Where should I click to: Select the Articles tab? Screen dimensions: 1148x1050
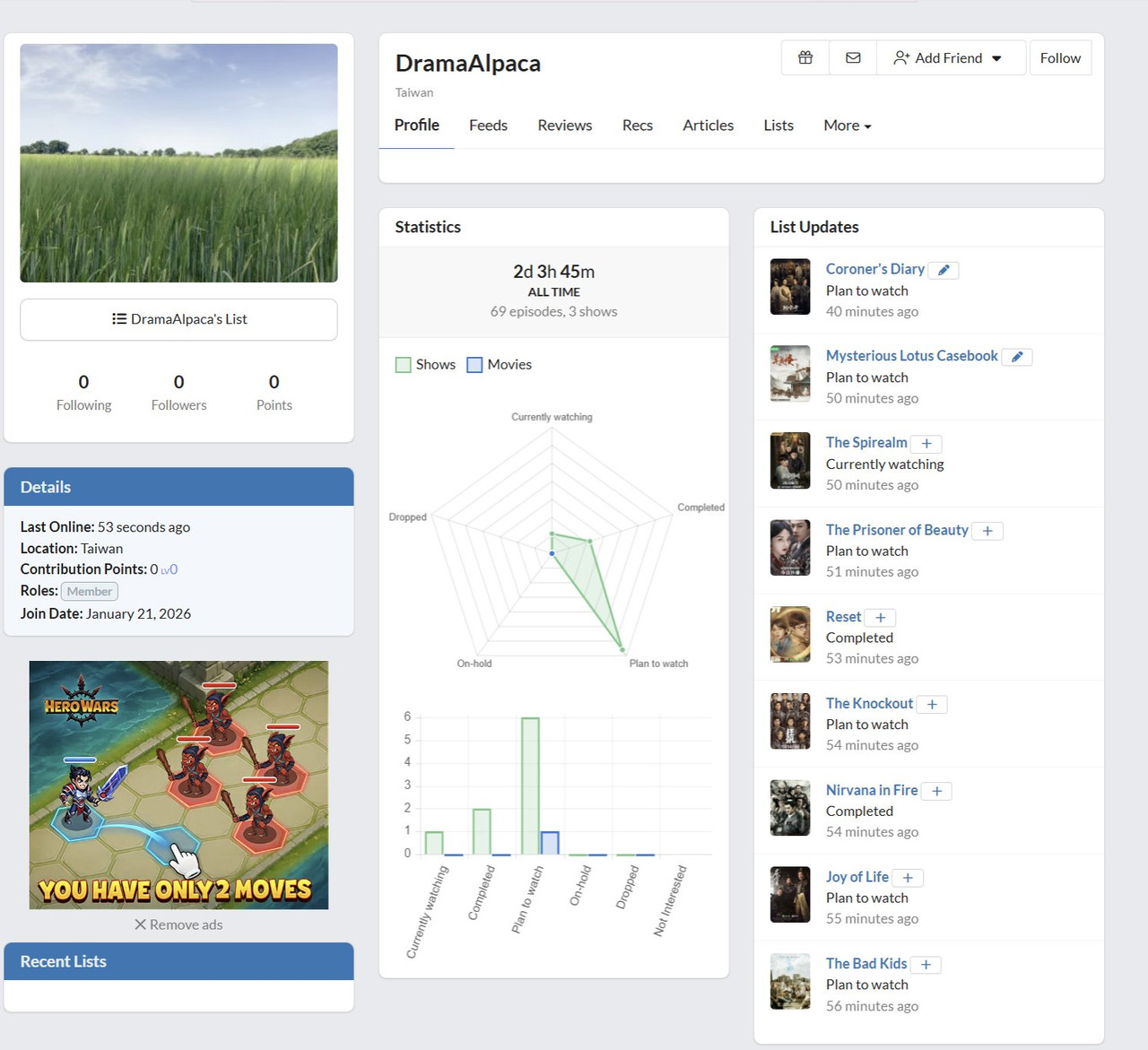point(709,126)
